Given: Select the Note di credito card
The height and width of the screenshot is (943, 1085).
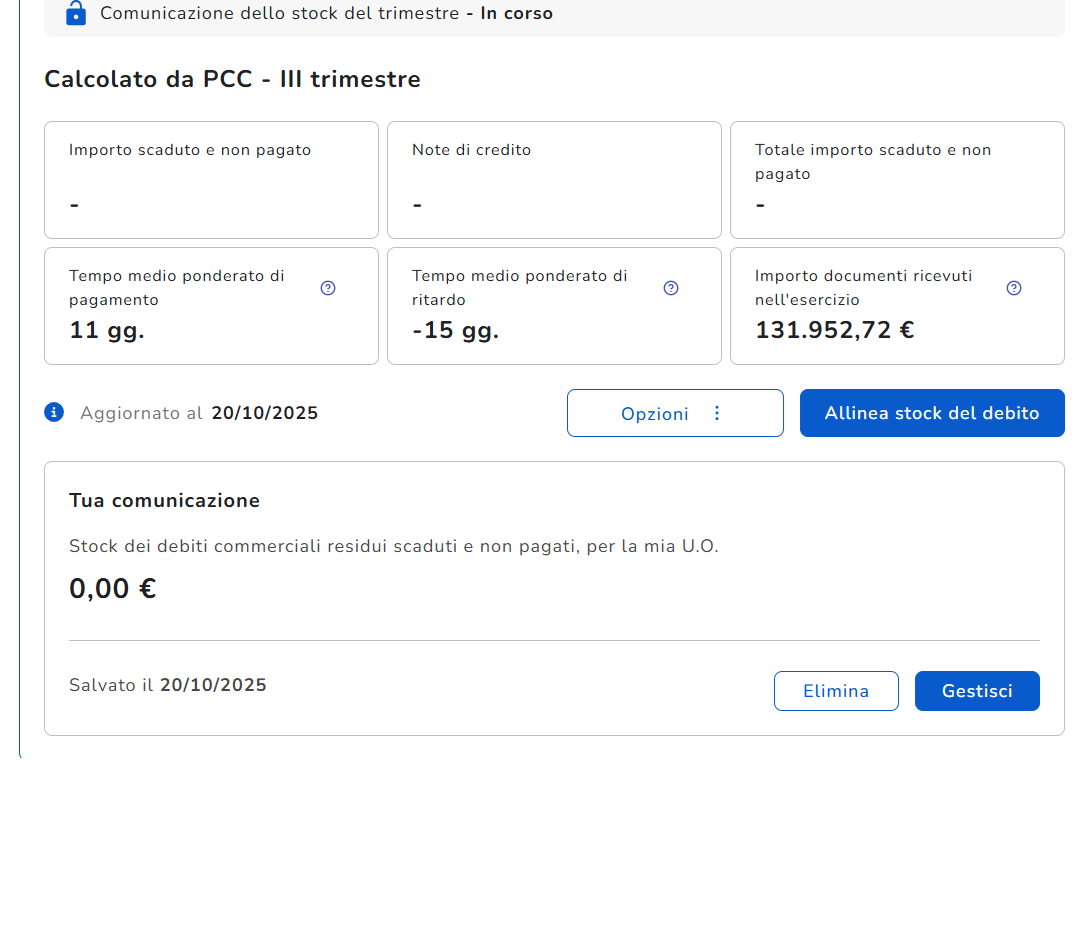Looking at the screenshot, I should [554, 180].
